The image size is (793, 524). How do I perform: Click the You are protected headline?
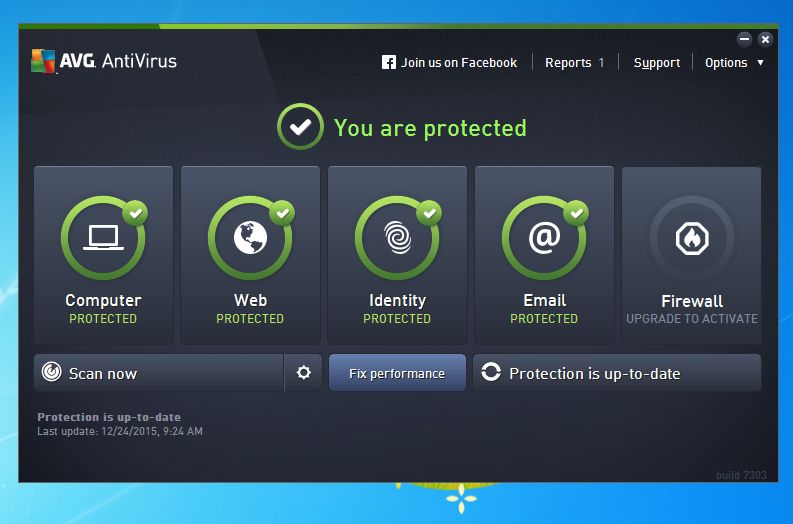[x=430, y=128]
